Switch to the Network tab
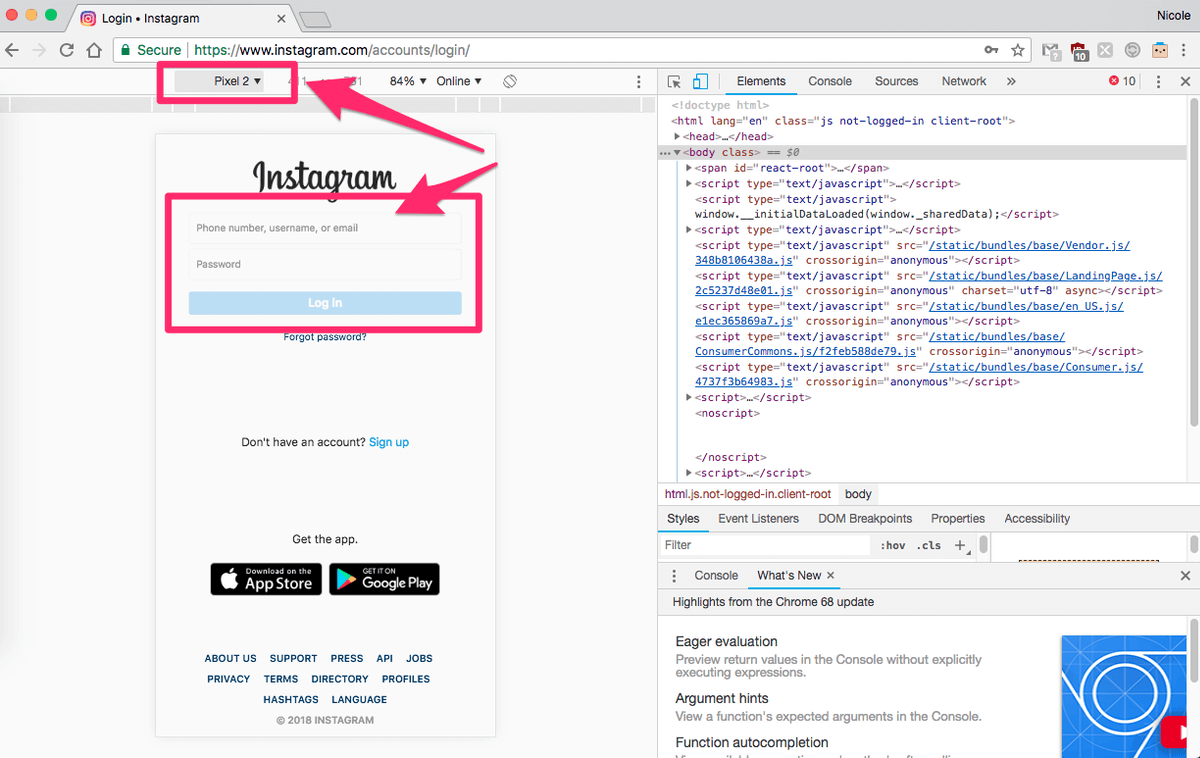This screenshot has height=758, width=1200. [964, 81]
